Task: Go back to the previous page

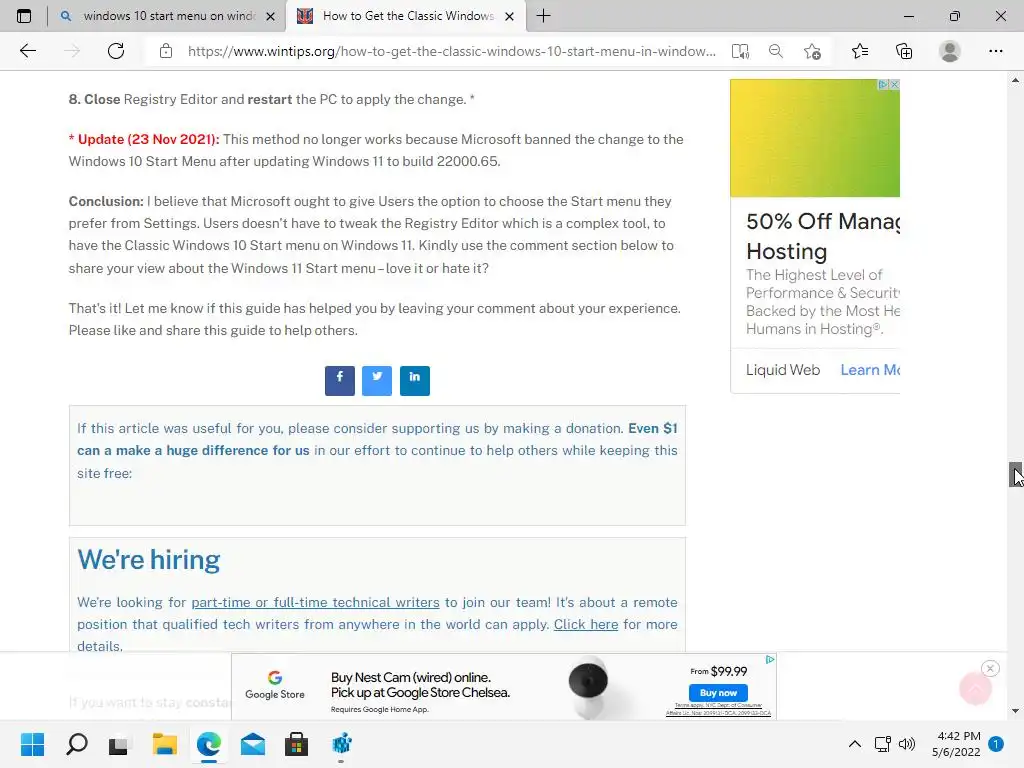Action: tap(27, 51)
